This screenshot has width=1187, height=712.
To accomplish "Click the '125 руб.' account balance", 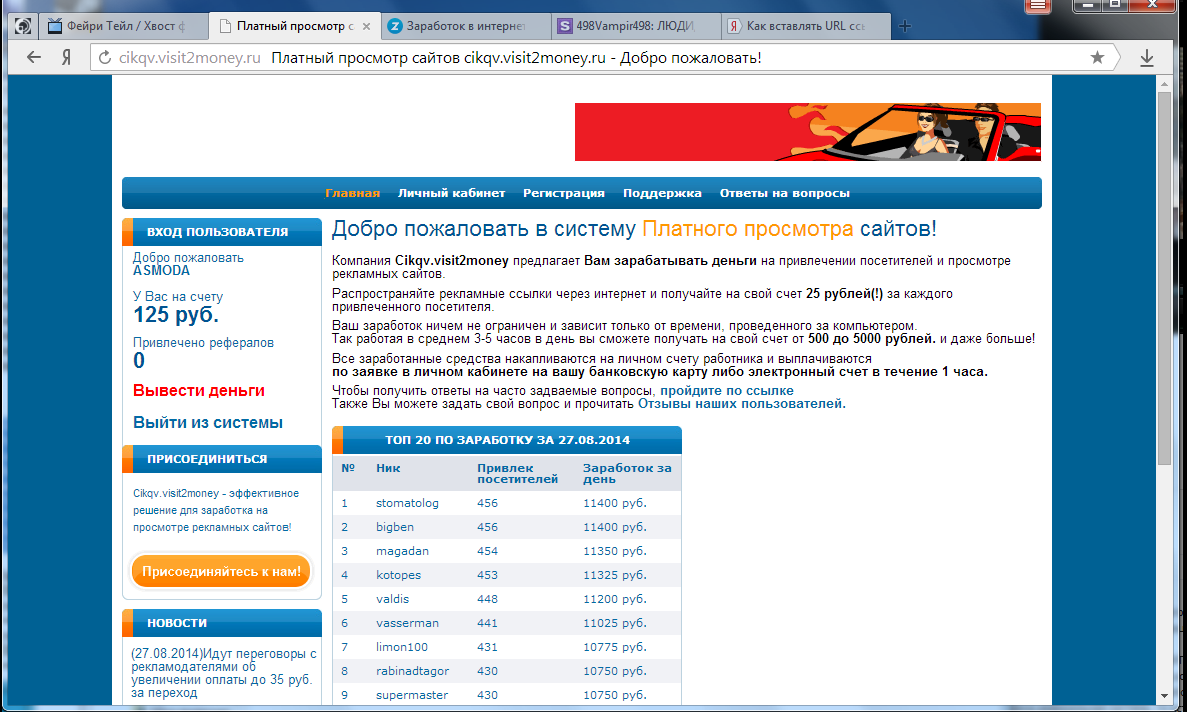I will (x=176, y=315).
